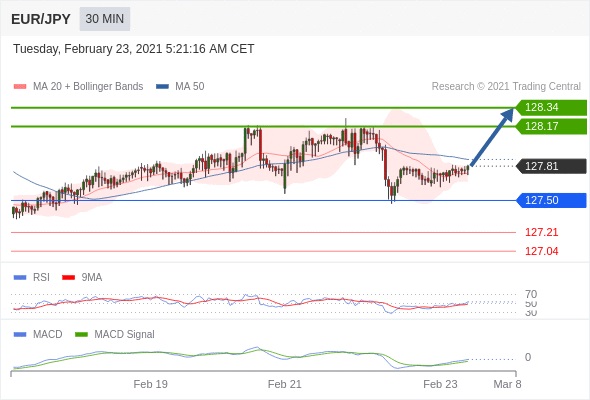Select the 128.17 green resistance price tag
The image size is (590, 400).
551,126
